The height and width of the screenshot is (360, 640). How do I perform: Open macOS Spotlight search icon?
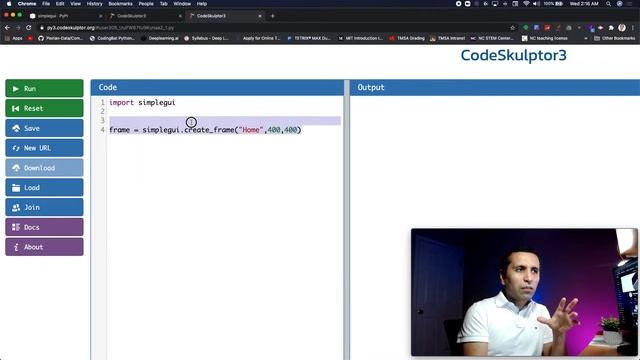608,4
